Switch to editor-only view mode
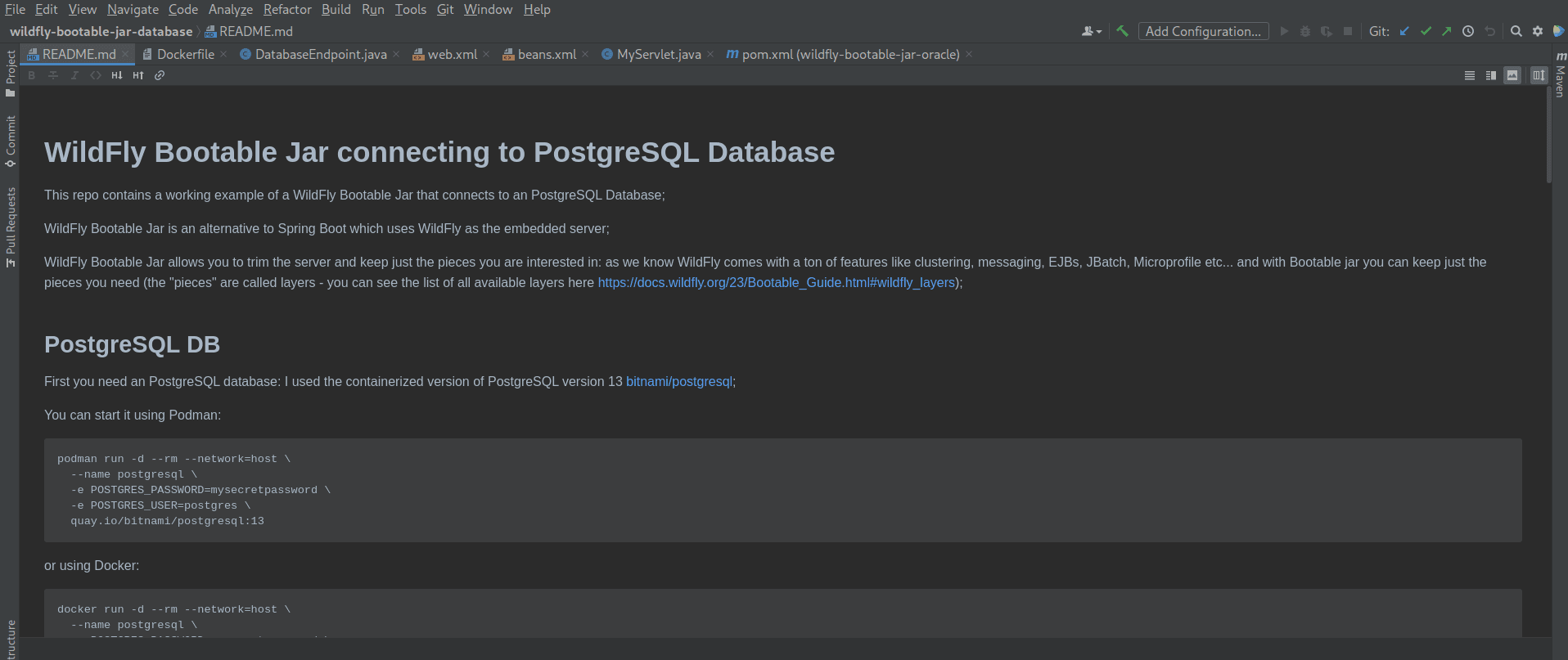1568x660 pixels. coord(1470,75)
